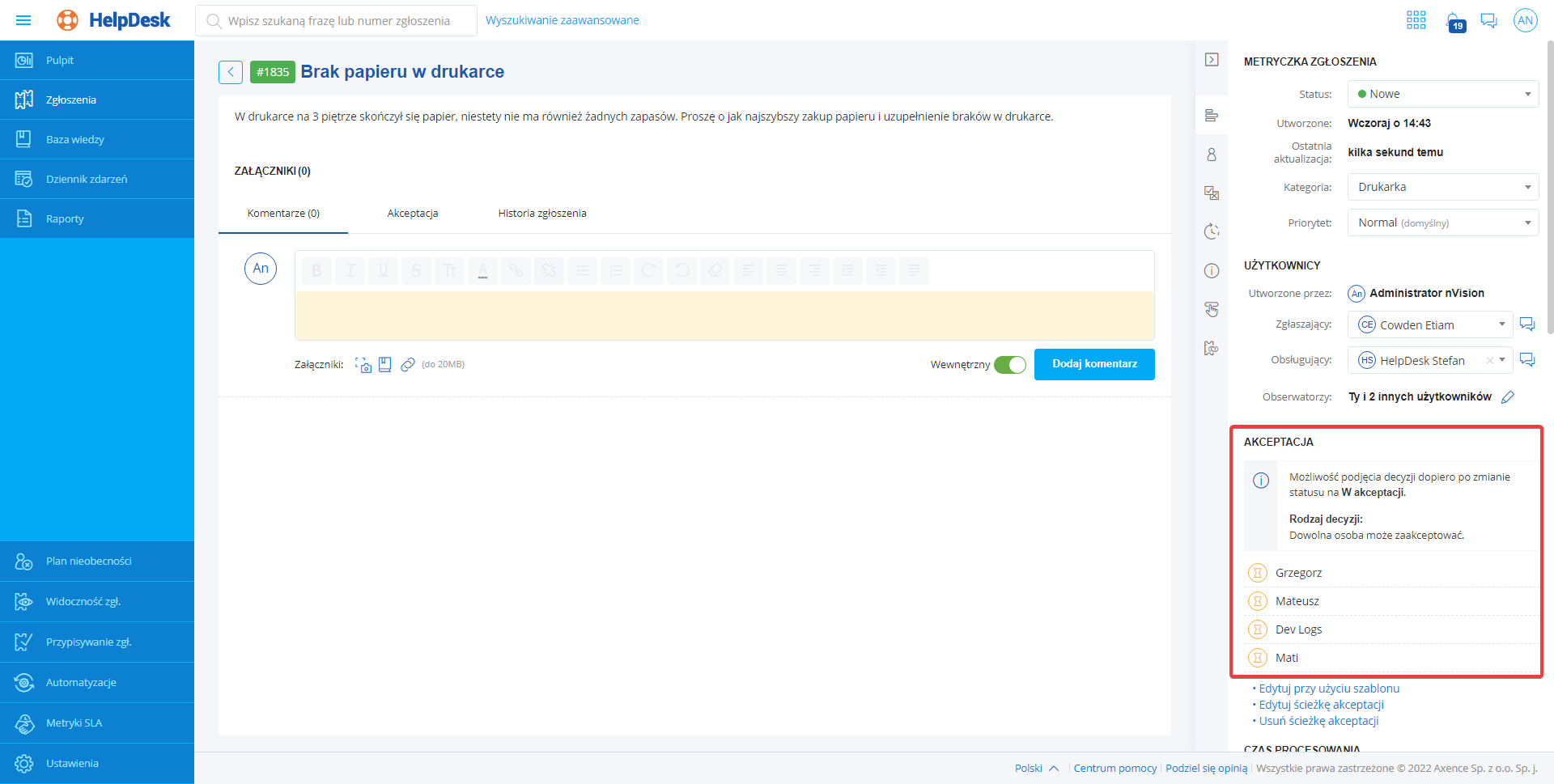Click the screenshot attachment icon
The image size is (1554, 784).
363,365
